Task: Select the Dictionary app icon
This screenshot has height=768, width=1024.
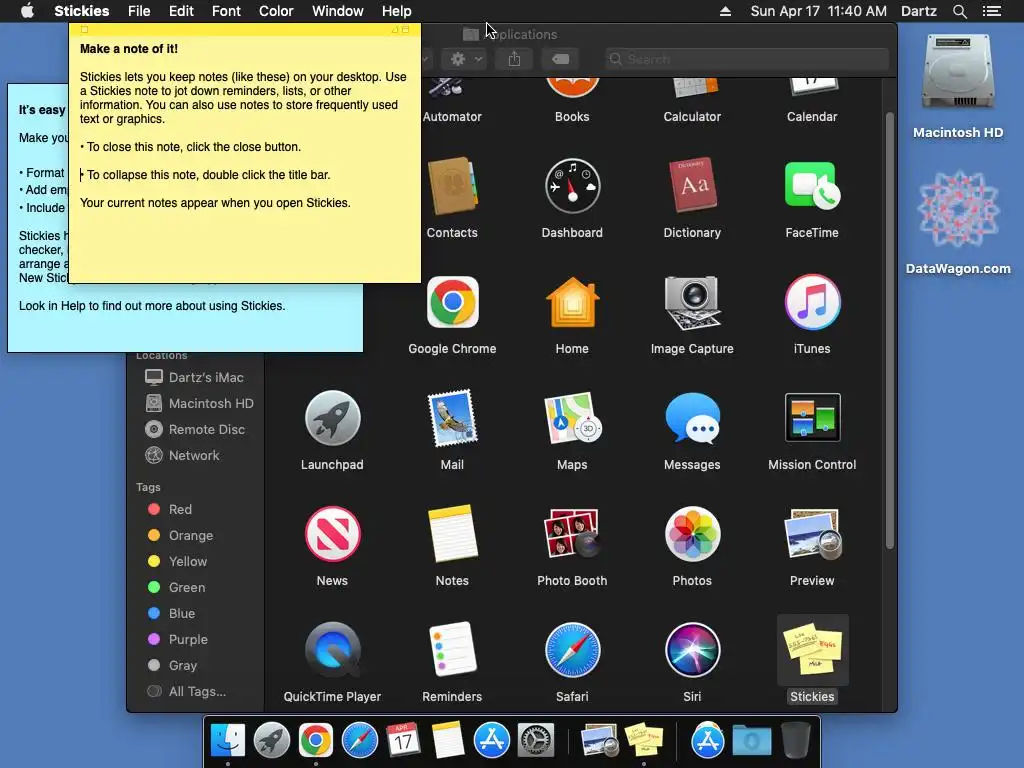Action: point(692,187)
